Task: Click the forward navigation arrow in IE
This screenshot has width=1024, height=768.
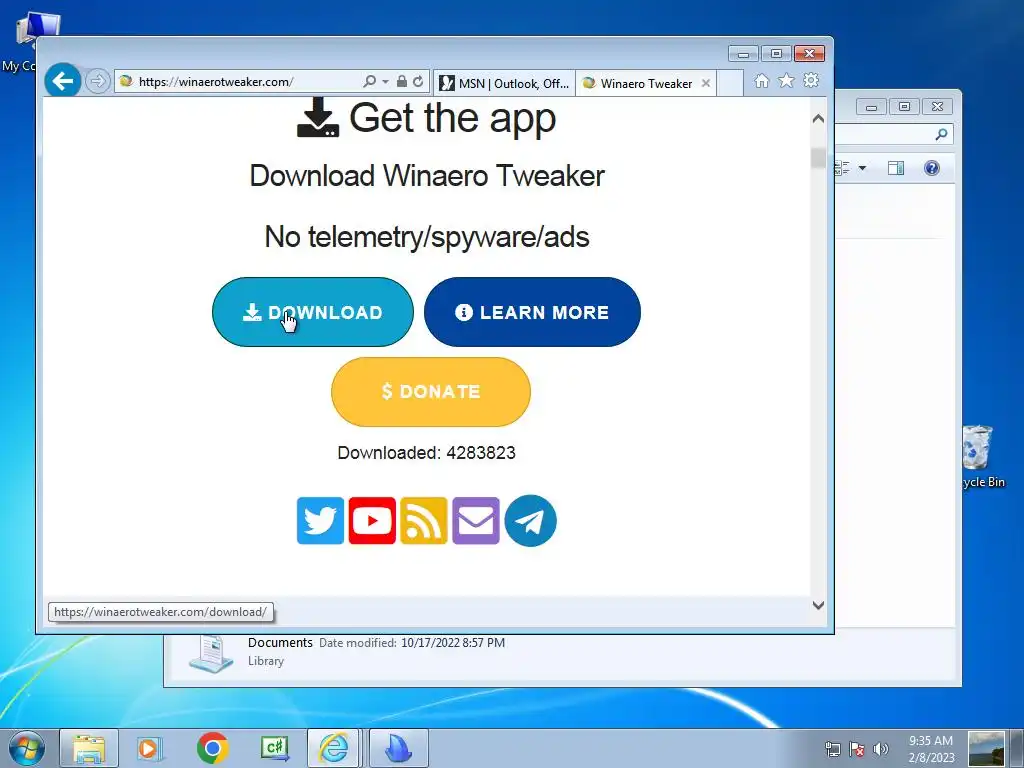Action: click(x=97, y=82)
